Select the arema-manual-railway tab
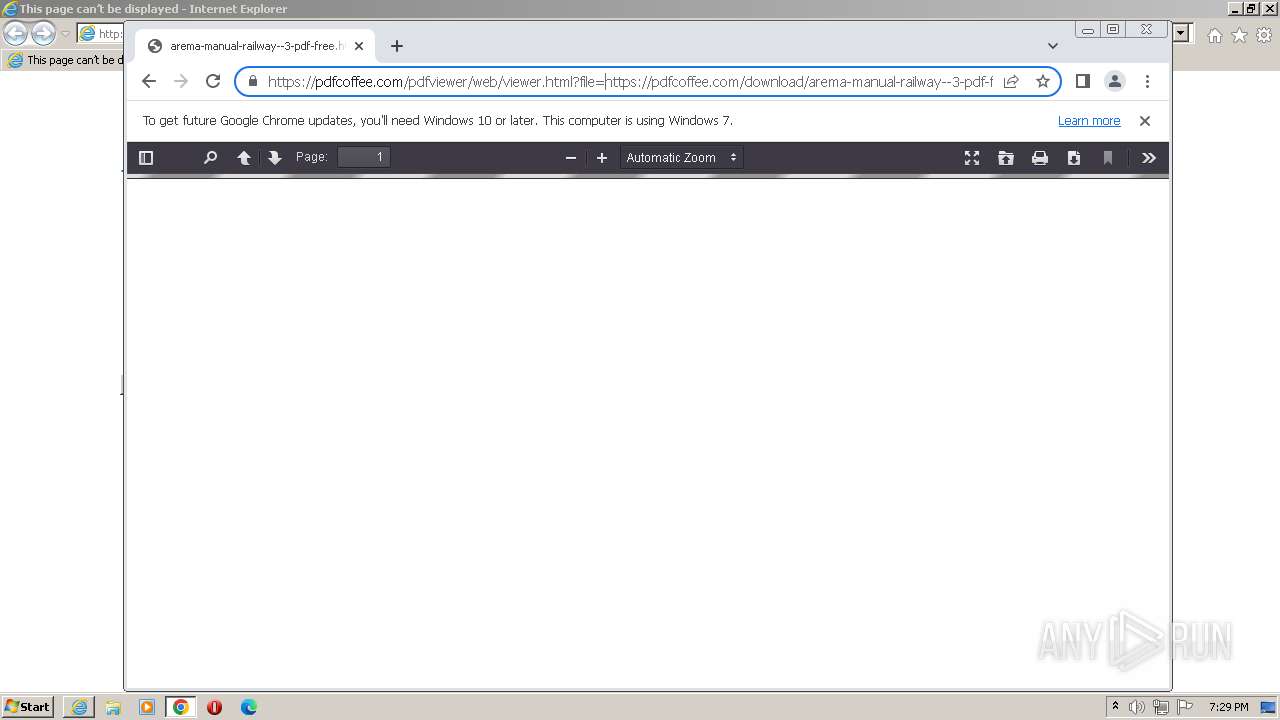The height and width of the screenshot is (720, 1280). (255, 46)
